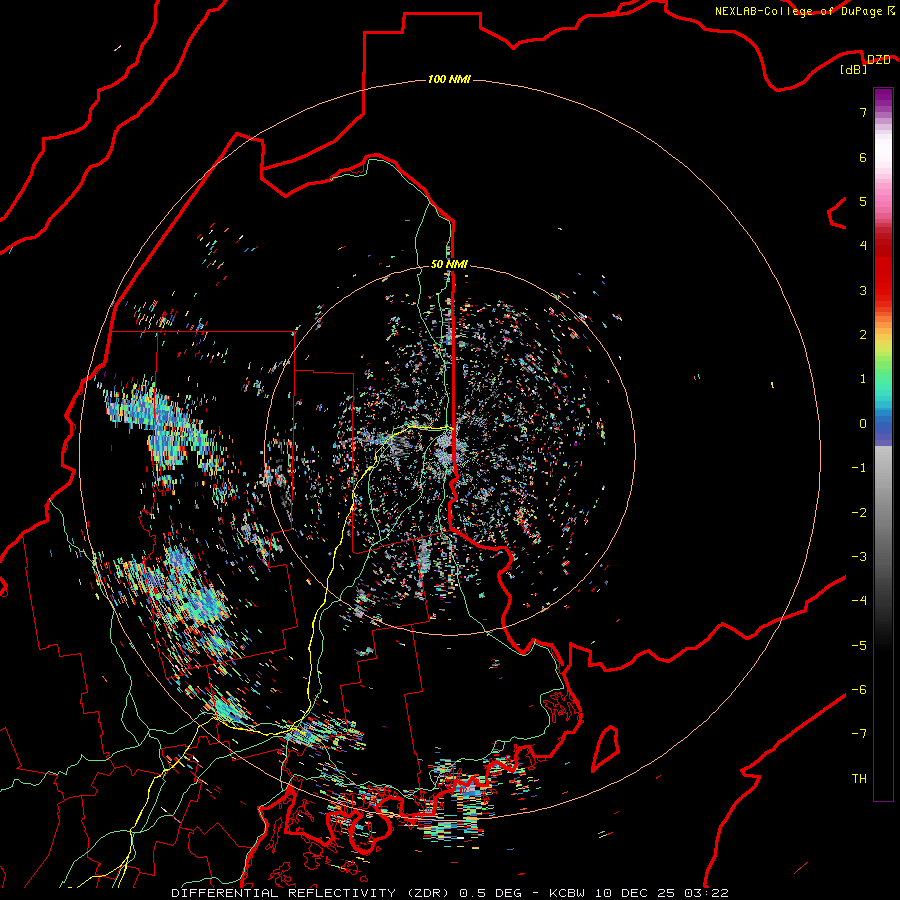The image size is (900, 900).
Task: Click the KCBW radar station identifier
Action: (x=567, y=893)
